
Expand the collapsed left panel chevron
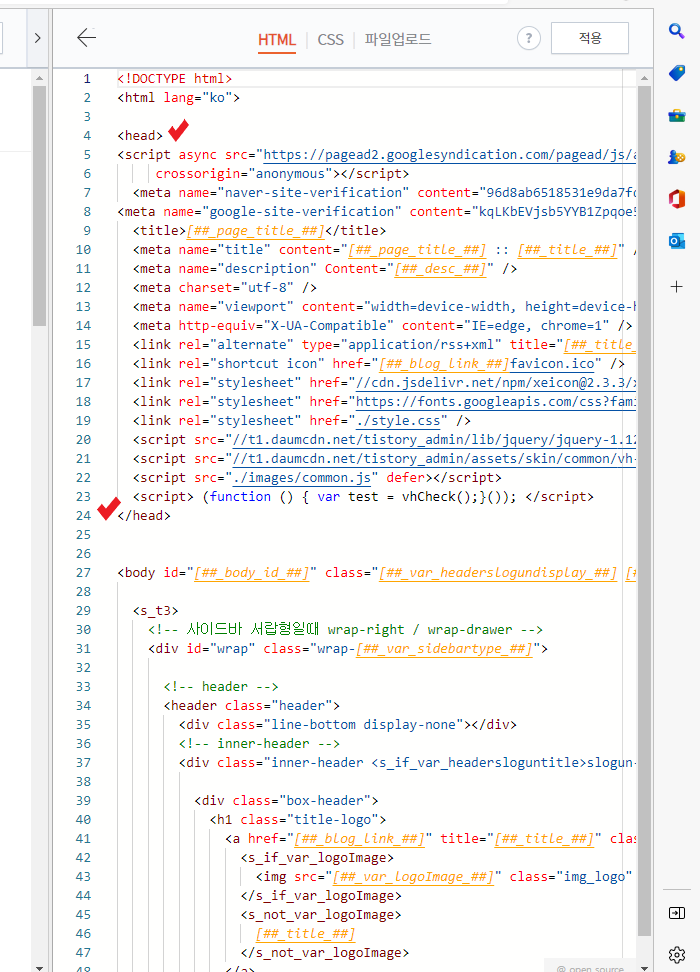(x=38, y=38)
